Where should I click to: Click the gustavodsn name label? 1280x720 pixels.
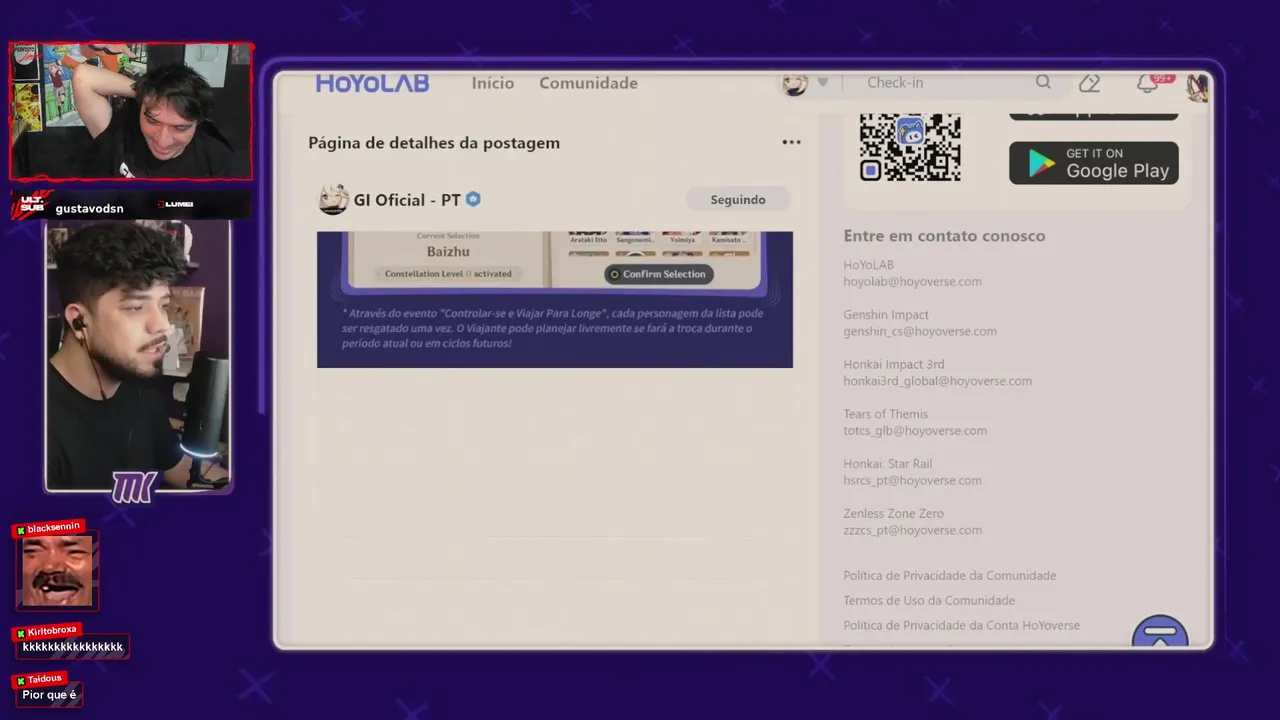[89, 208]
